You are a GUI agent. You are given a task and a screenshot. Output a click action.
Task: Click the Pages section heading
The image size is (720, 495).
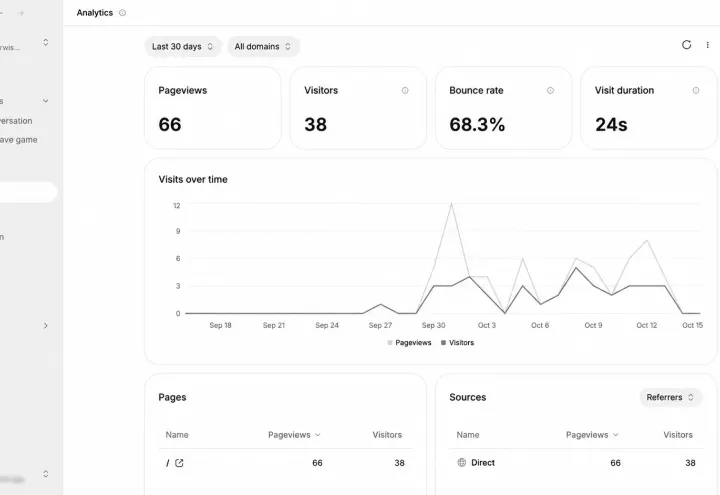[x=172, y=397]
